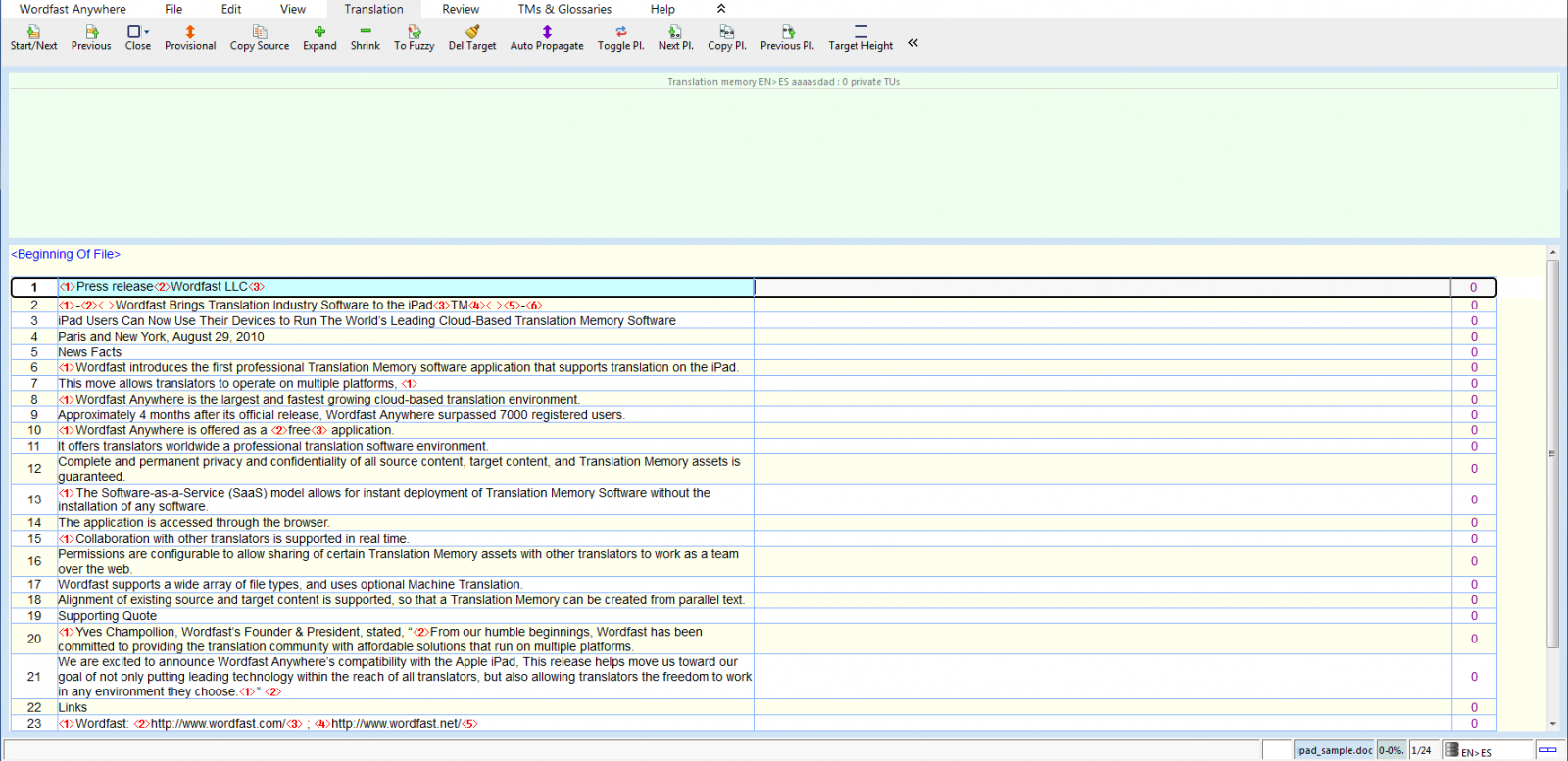Click the Copy Source icon

click(259, 32)
